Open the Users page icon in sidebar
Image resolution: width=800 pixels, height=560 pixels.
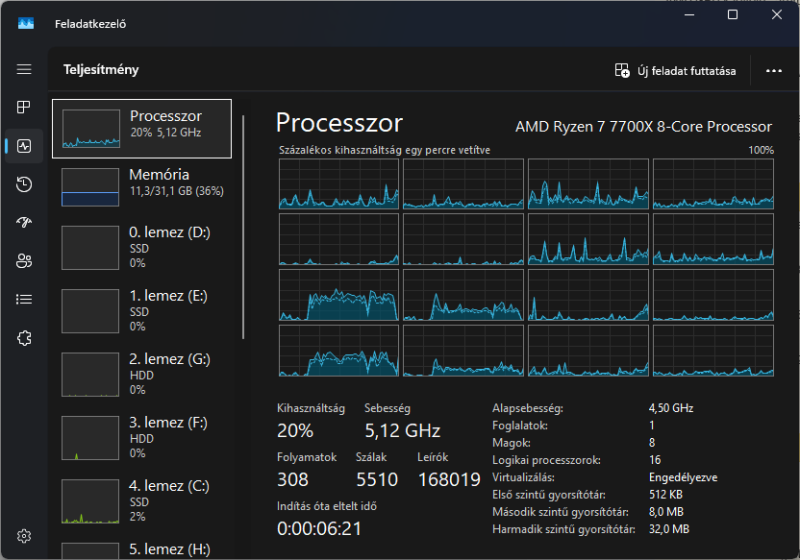[24, 261]
